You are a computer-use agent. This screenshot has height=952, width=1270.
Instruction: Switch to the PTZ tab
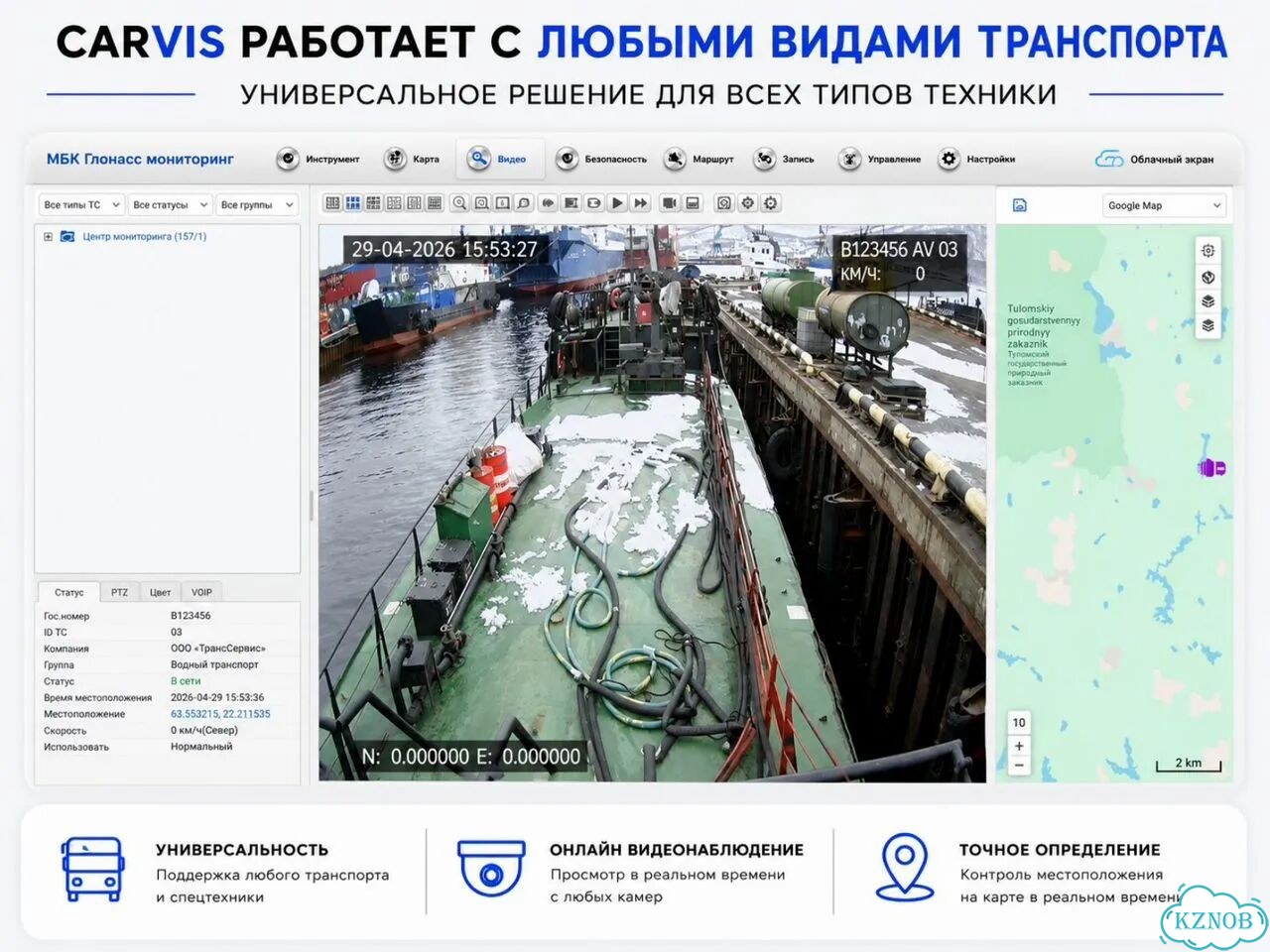tap(119, 592)
